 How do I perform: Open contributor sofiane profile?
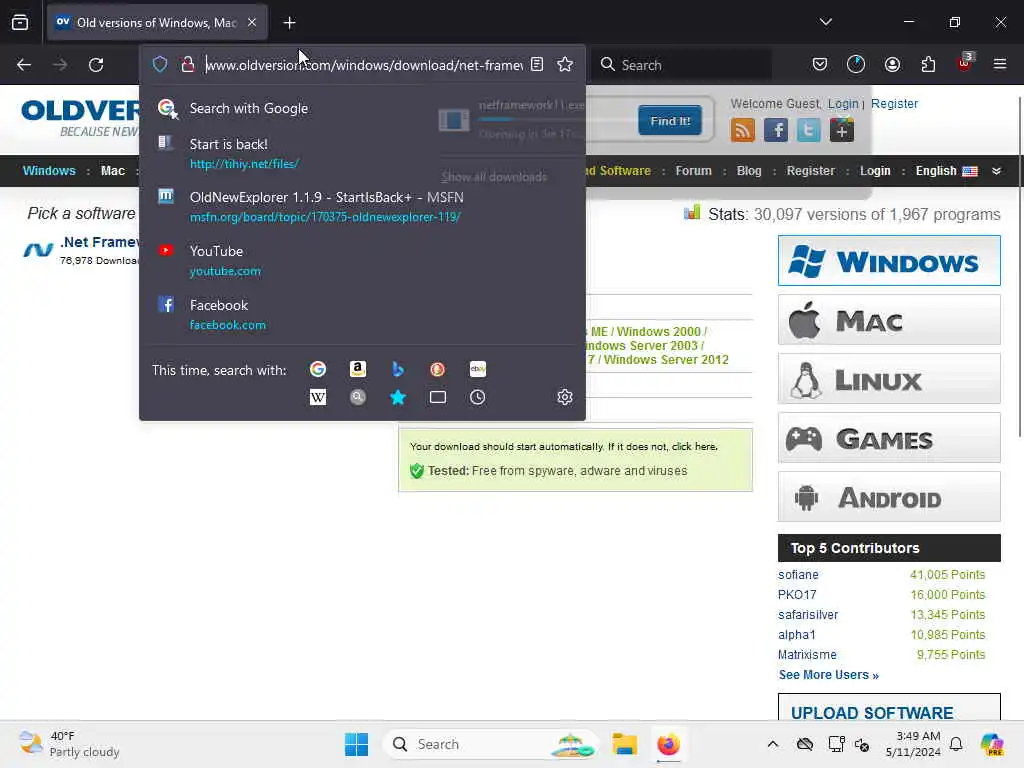coord(798,575)
